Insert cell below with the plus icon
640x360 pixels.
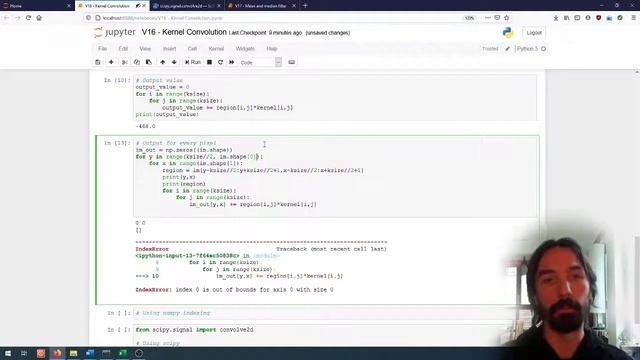click(x=111, y=62)
